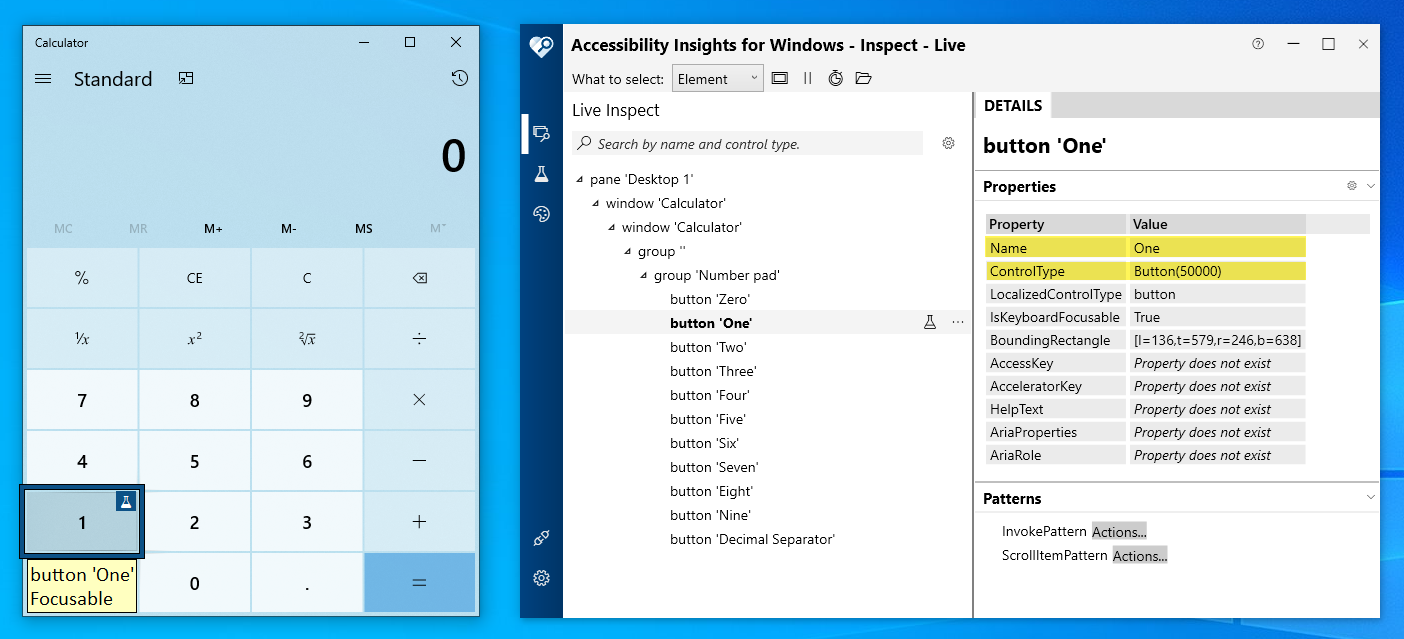
Task: Open Calculator history panel
Action: click(x=459, y=78)
